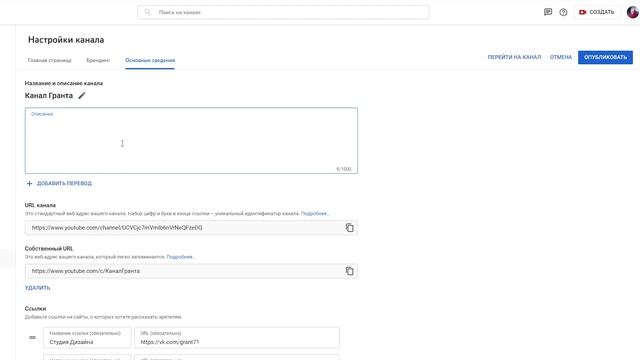Click the URL канала label

click(40, 205)
